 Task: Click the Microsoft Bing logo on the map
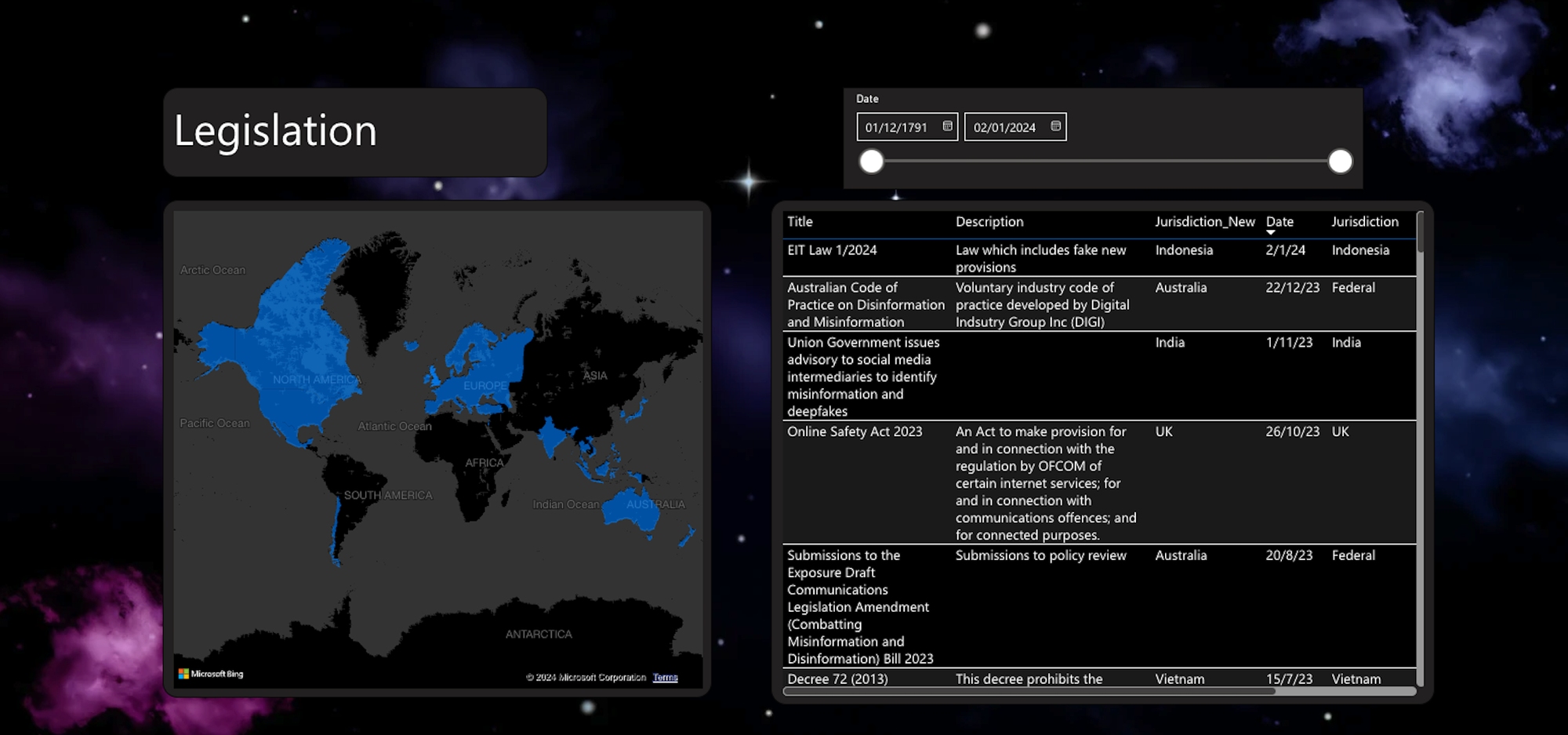point(211,674)
